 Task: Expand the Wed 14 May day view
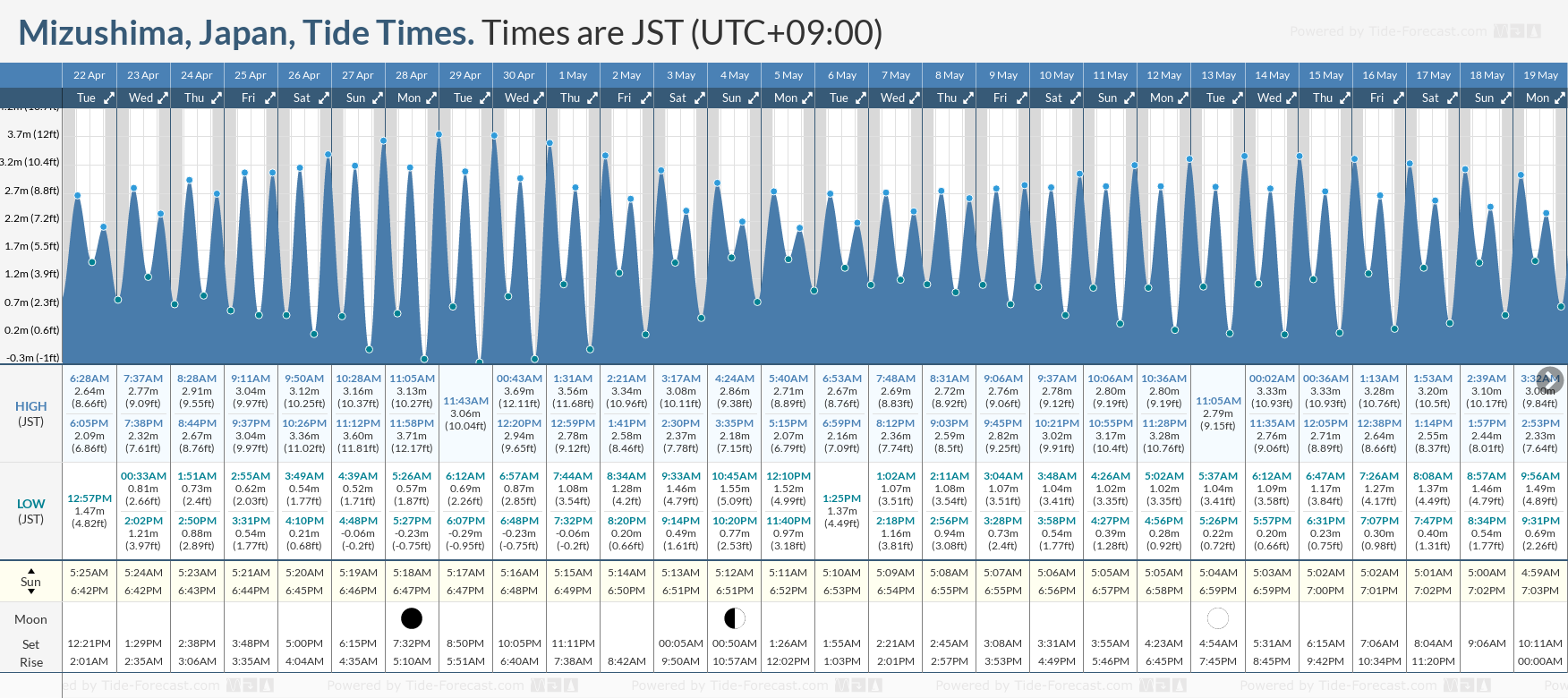click(1291, 98)
